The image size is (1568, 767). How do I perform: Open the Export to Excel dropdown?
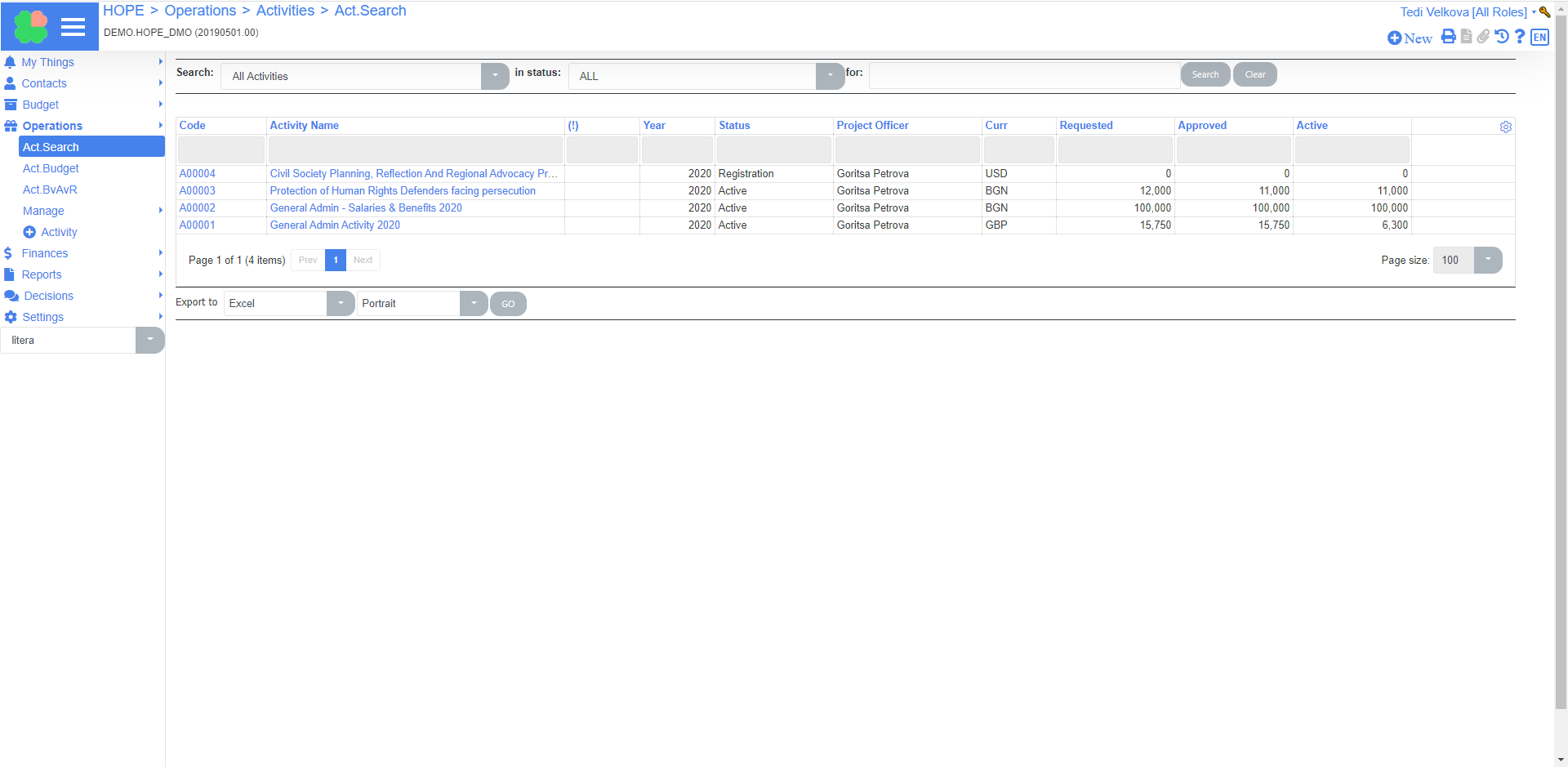pos(341,303)
